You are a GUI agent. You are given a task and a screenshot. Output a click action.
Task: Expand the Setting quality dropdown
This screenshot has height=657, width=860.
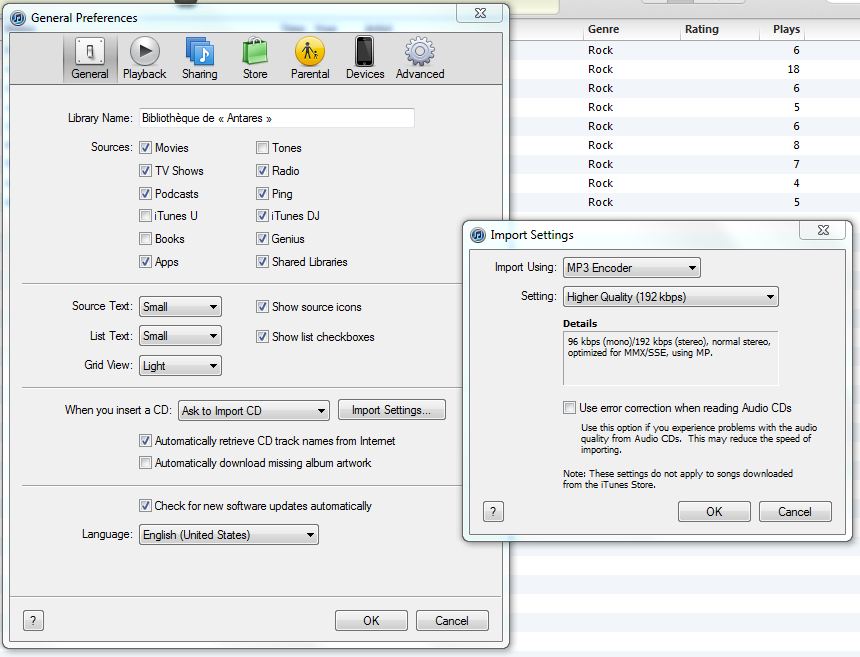670,297
